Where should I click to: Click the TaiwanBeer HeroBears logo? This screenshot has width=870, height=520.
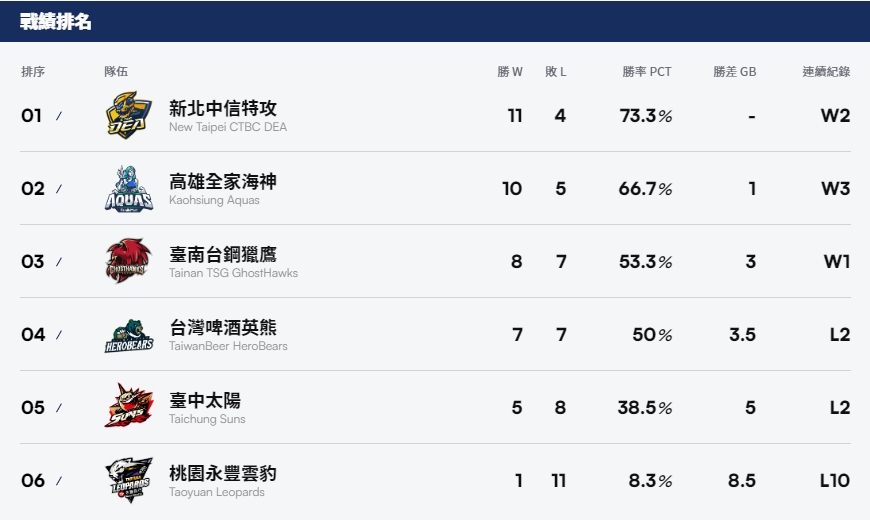pos(129,335)
